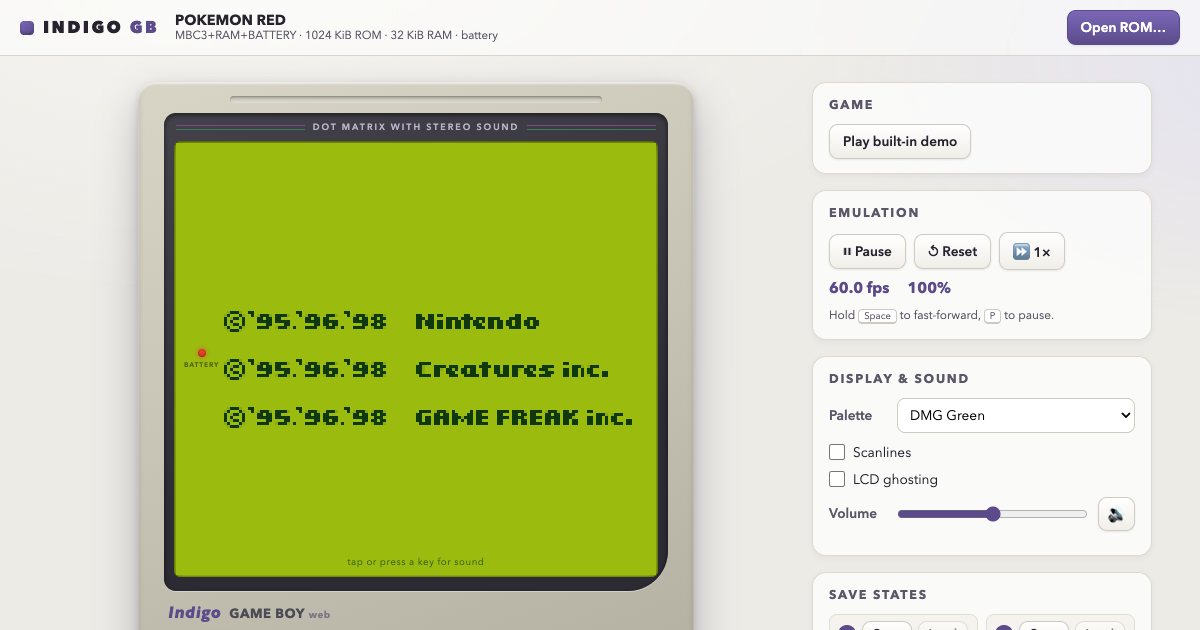The height and width of the screenshot is (630, 1200).
Task: Click the 'tap or press a key for sound' hint
Action: [x=416, y=562]
